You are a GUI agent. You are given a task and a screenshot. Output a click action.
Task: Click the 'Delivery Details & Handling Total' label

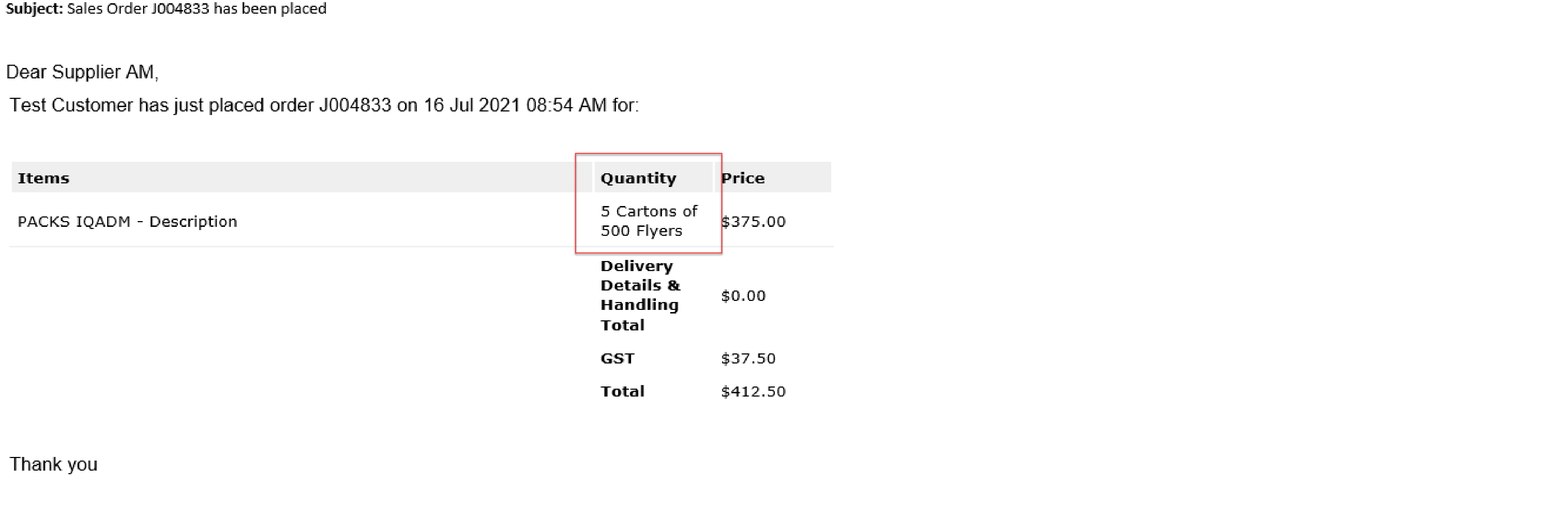tap(640, 295)
